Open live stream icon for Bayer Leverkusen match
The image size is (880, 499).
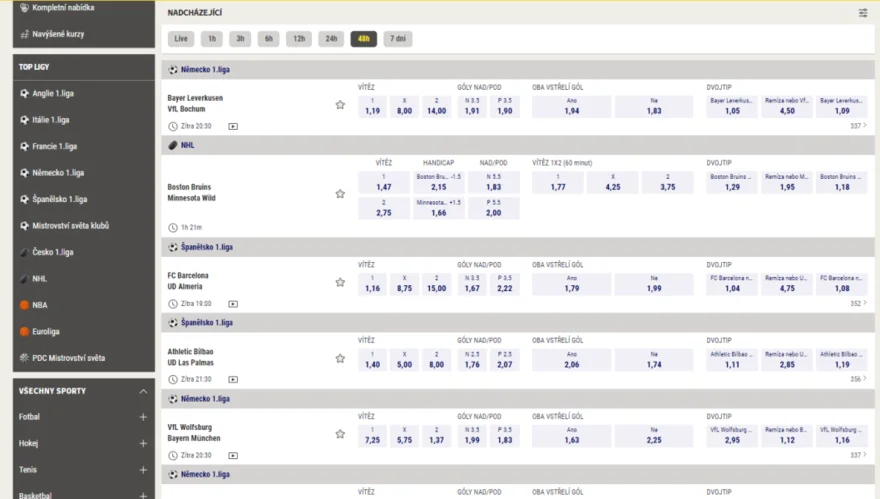[233, 126]
